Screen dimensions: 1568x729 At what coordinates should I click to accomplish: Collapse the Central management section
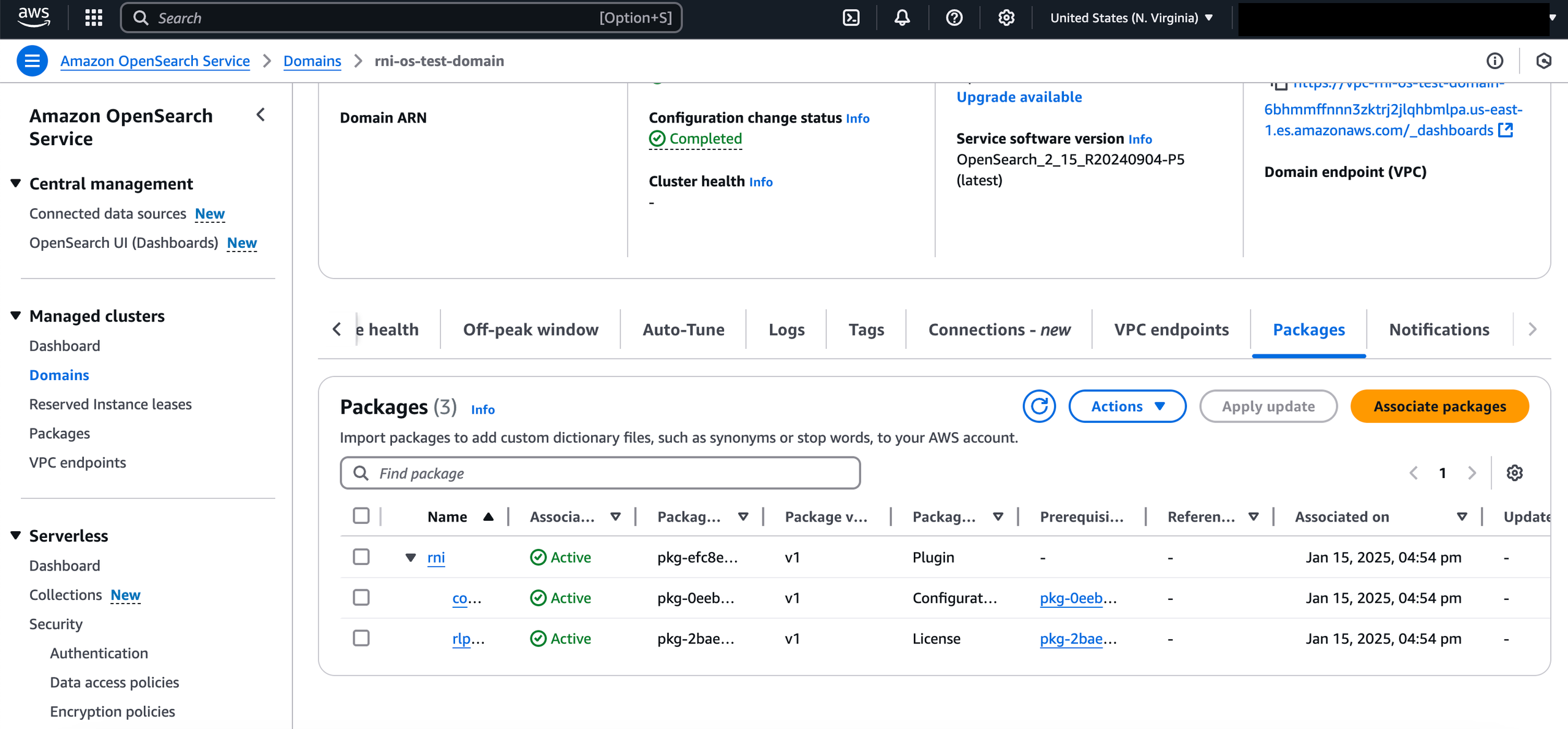pos(16,183)
